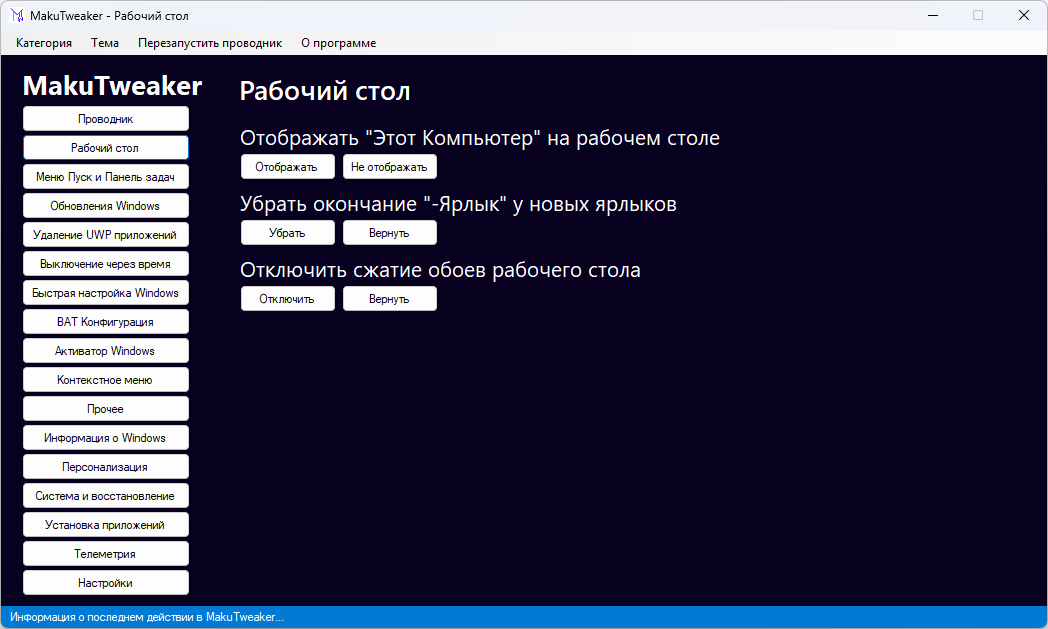Open Удаление UWP приложений section
This screenshot has width=1048, height=629.
106,235
